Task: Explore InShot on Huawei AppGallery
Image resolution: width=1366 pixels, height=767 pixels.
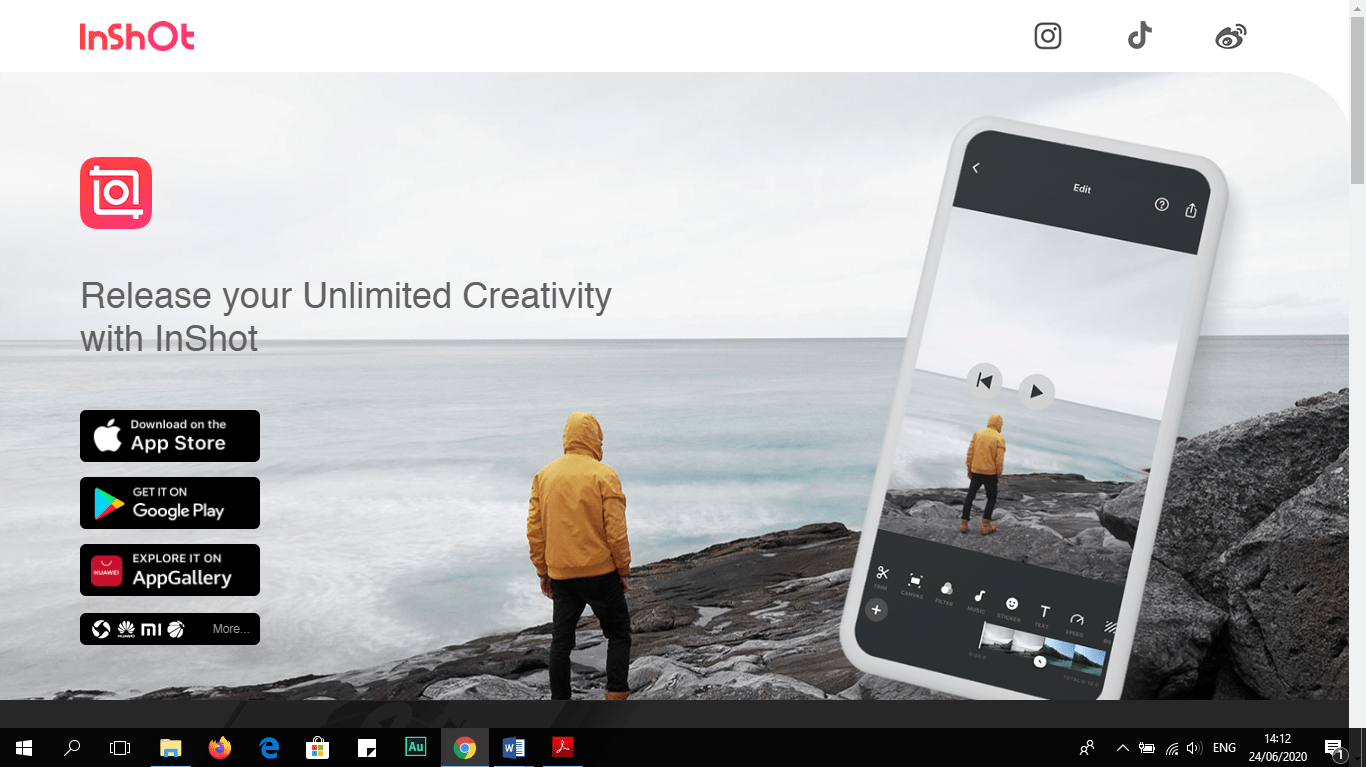Action: coord(170,570)
